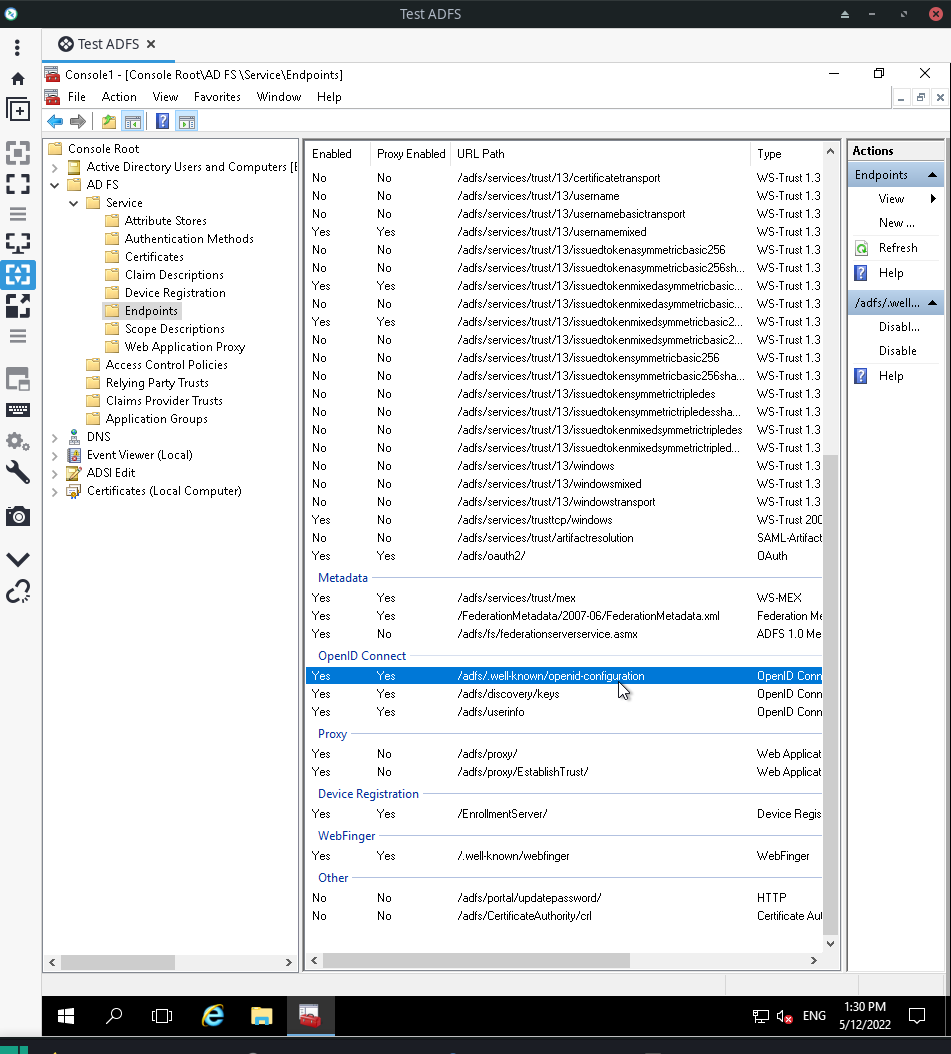951x1054 pixels.
Task: Collapse the AD FS tree node
Action: click(55, 186)
